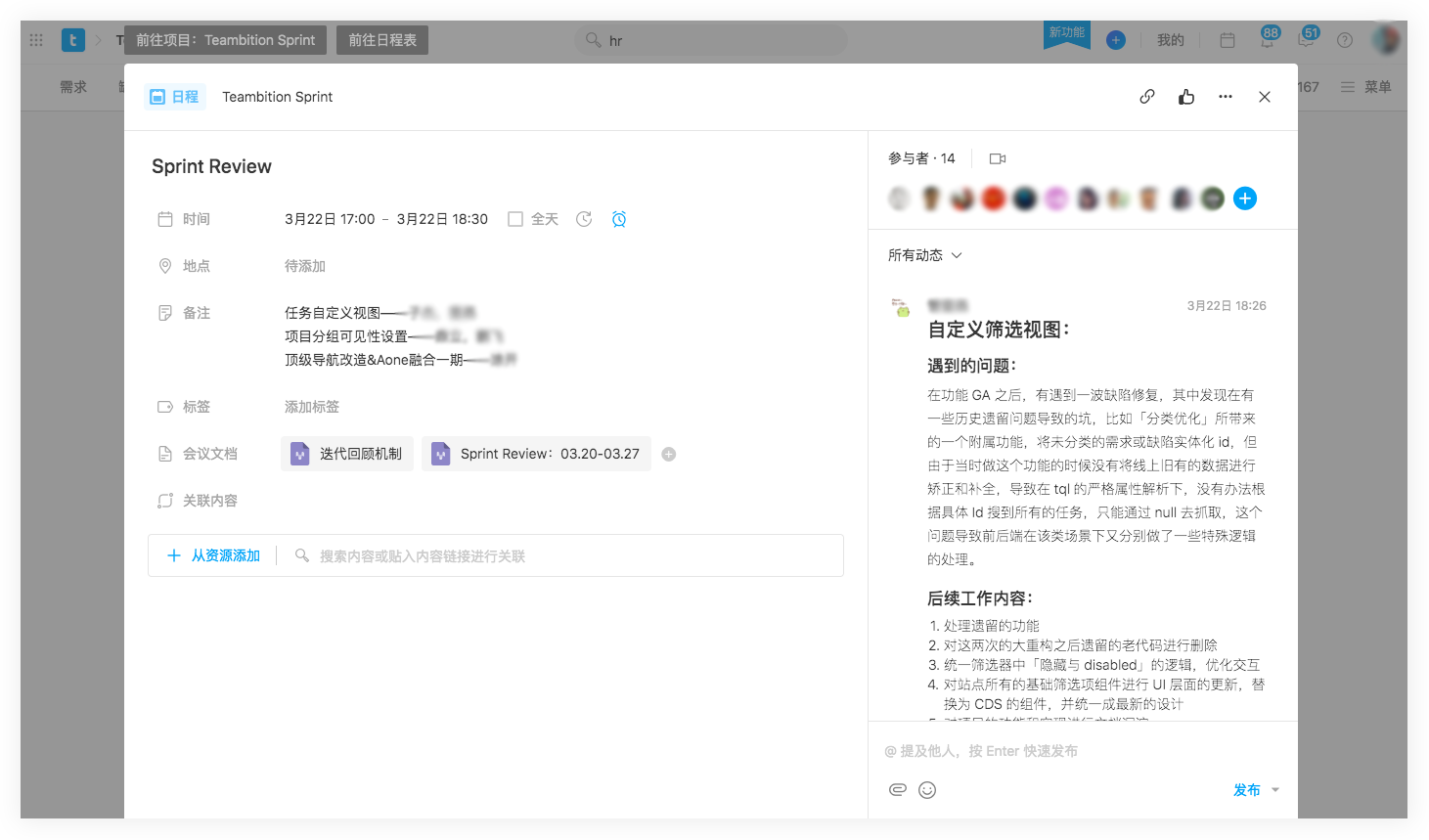Edit the end time 3月22日 18:30
1429x840 pixels.
442,219
